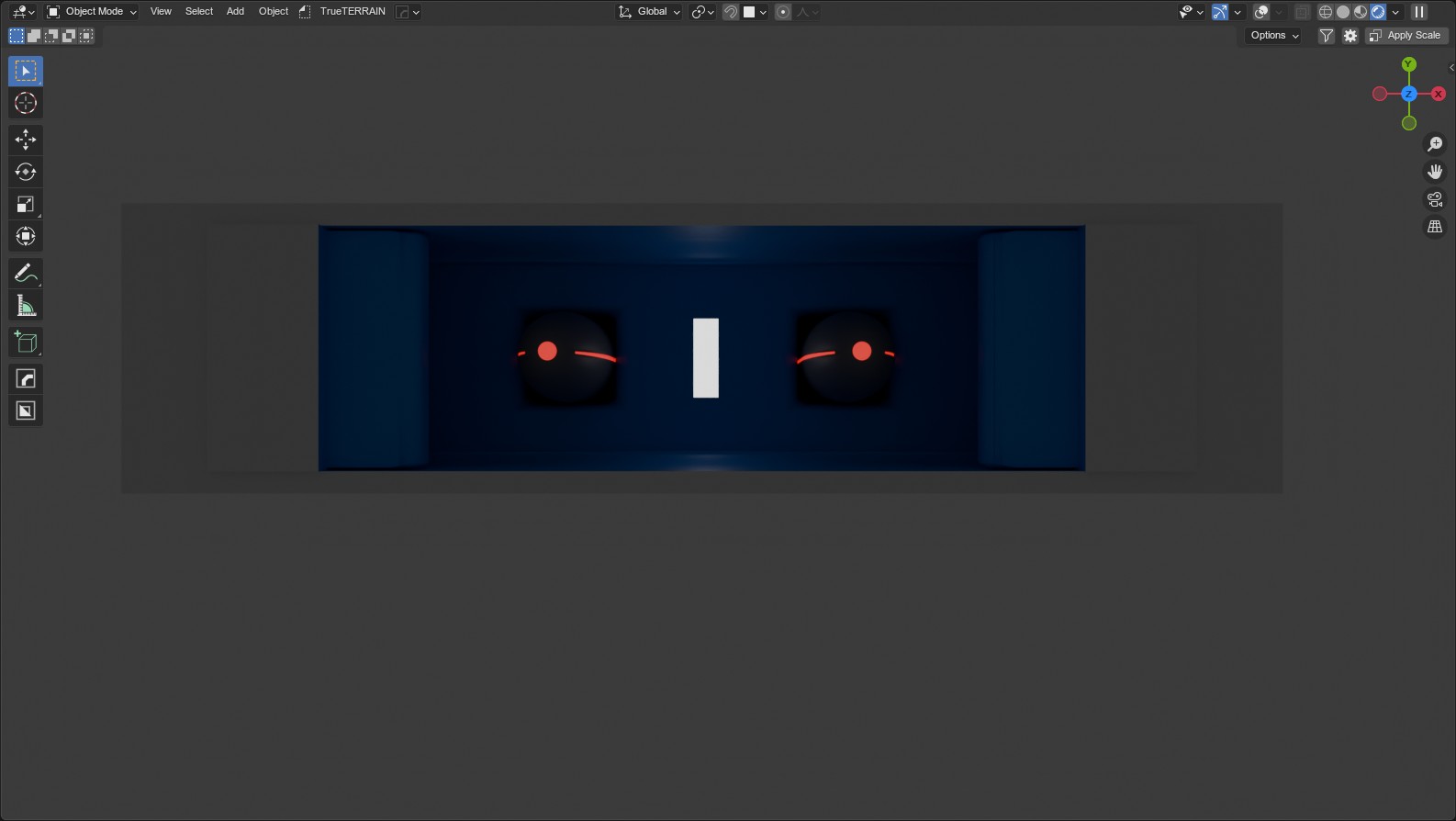Viewport: 1456px width, 821px height.
Task: Toggle viewport gizmos button
Action: coord(1220,12)
